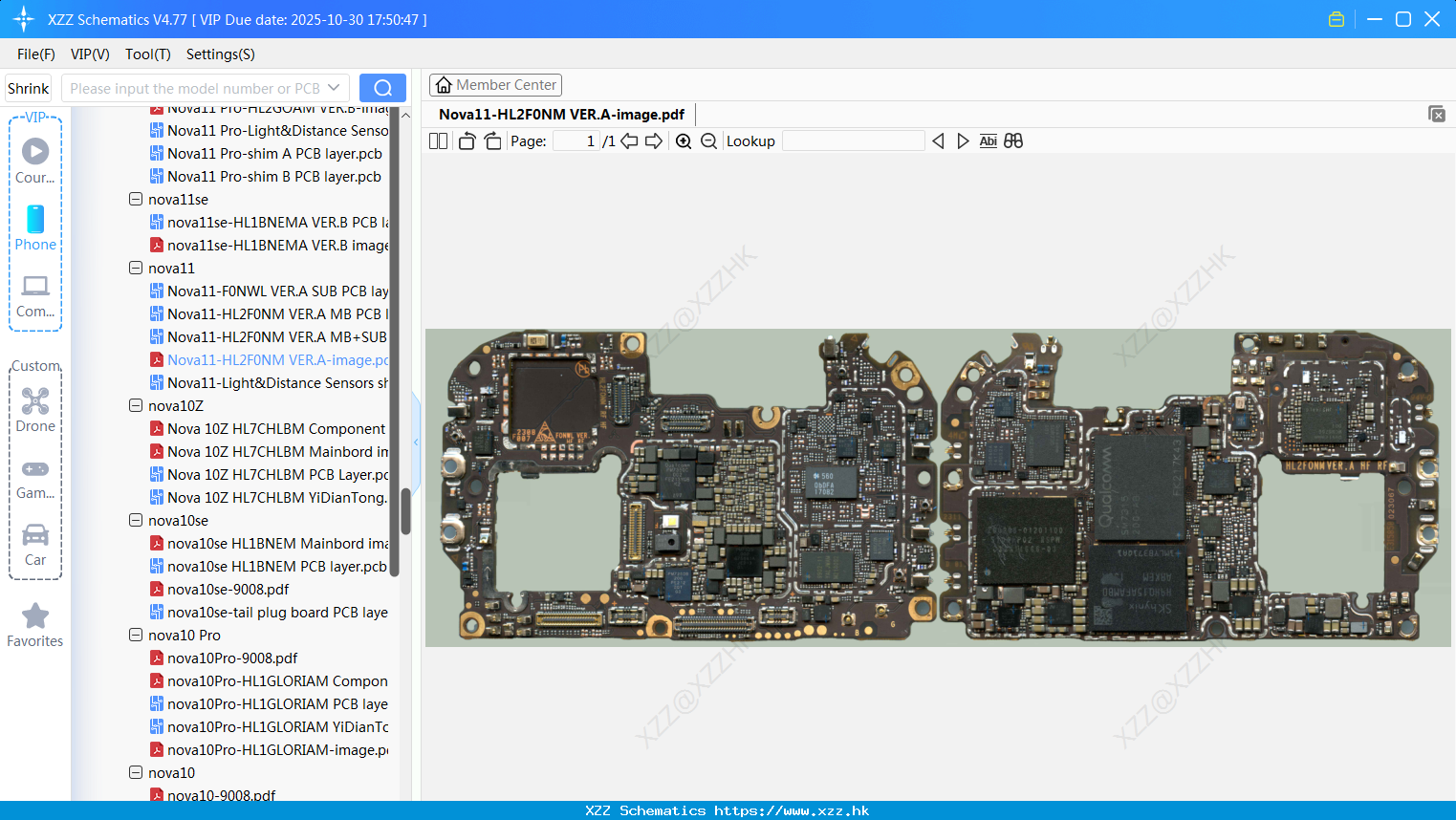Zoom out of the PDF
Viewport: 1456px width, 820px height.
pyautogui.click(x=708, y=141)
